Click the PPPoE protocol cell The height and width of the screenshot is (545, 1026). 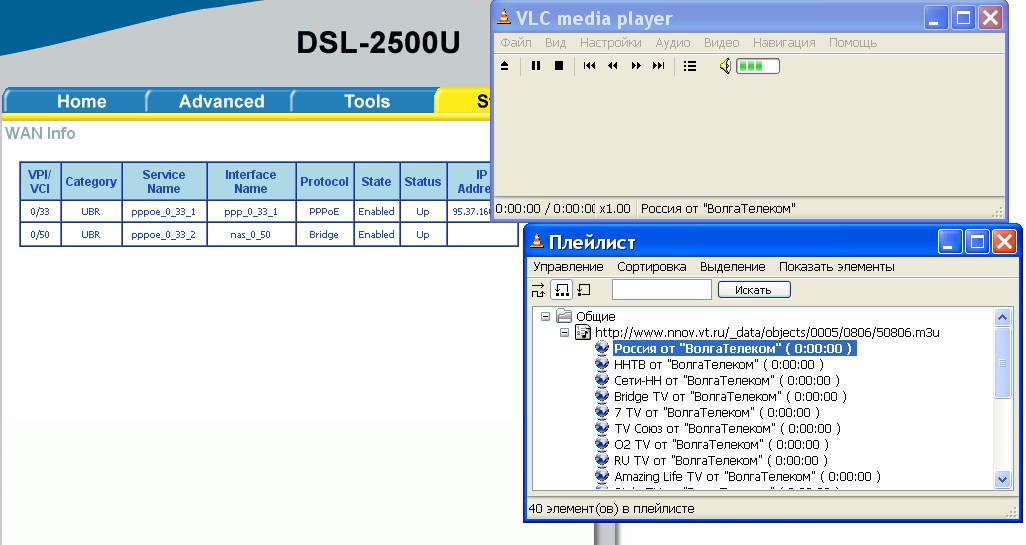pyautogui.click(x=324, y=211)
